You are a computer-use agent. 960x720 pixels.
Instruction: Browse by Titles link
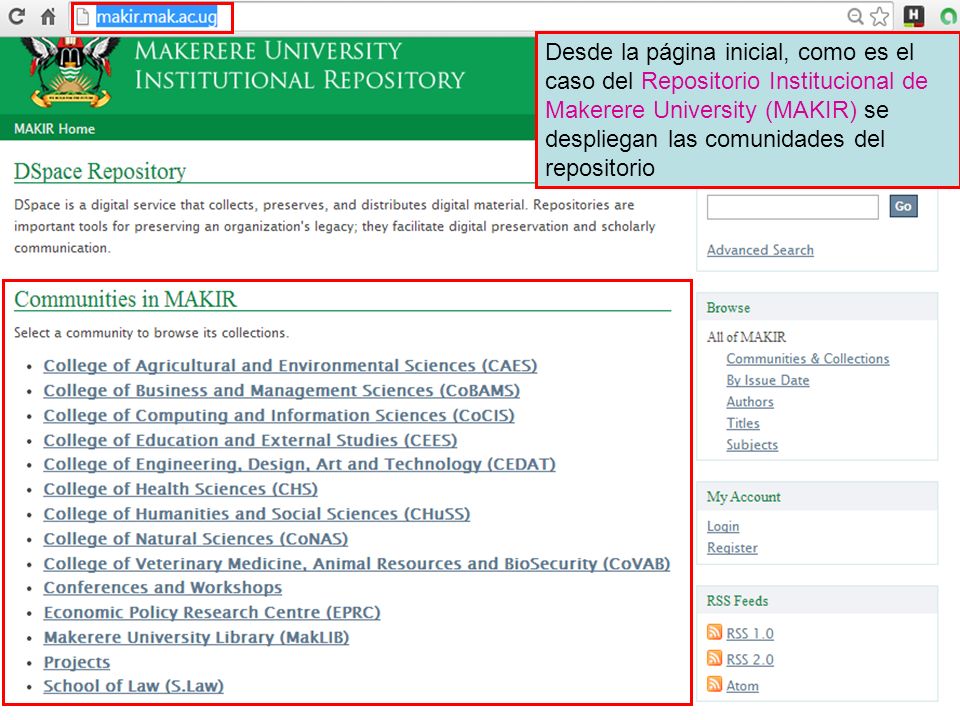(743, 423)
